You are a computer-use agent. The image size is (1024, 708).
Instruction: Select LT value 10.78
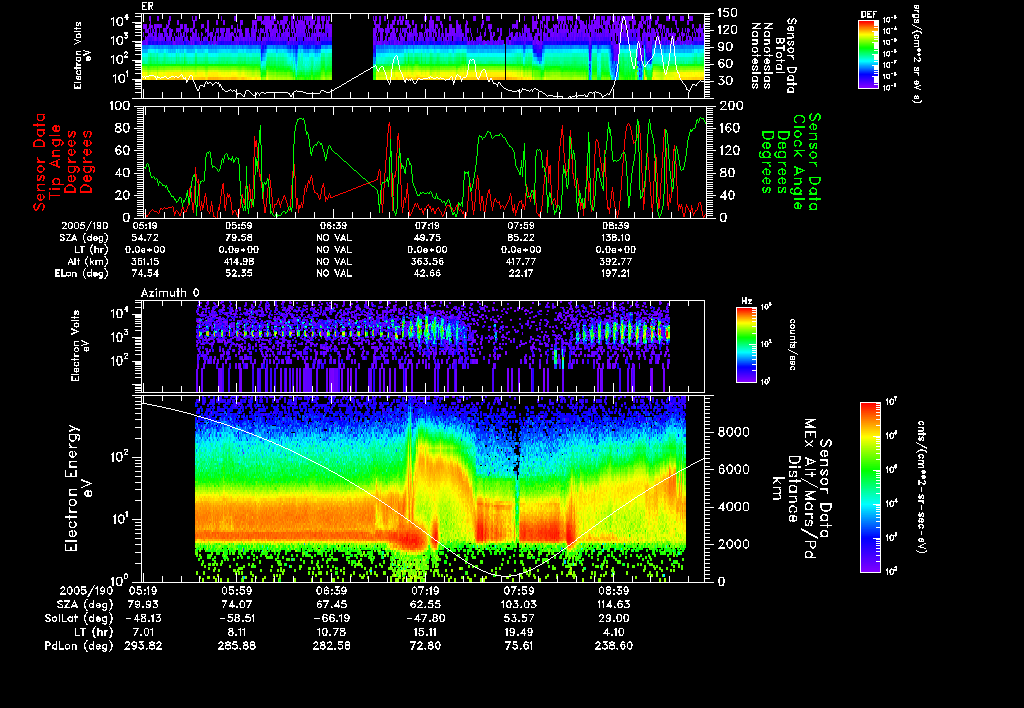331,632
